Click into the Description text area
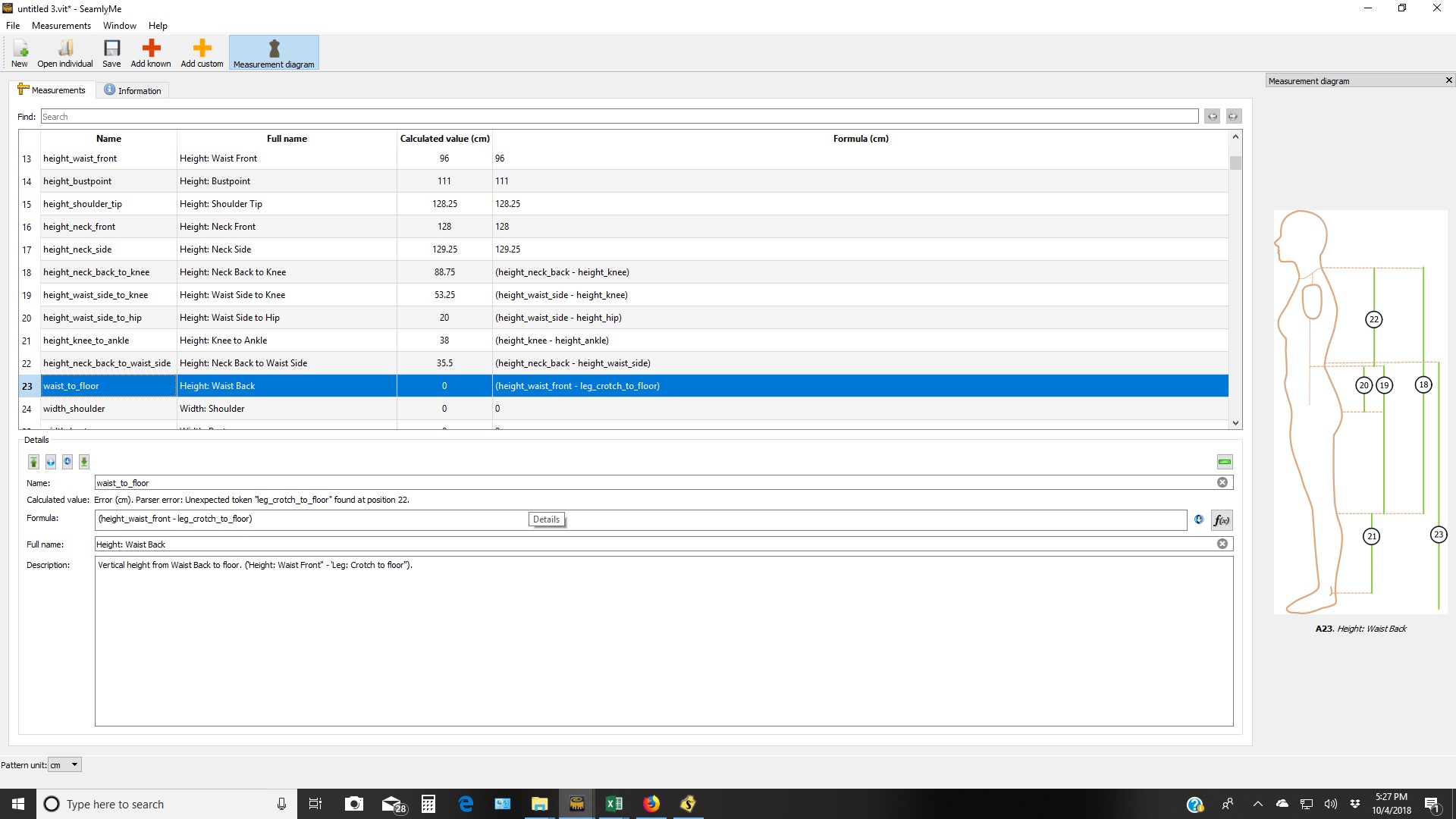 [x=664, y=642]
